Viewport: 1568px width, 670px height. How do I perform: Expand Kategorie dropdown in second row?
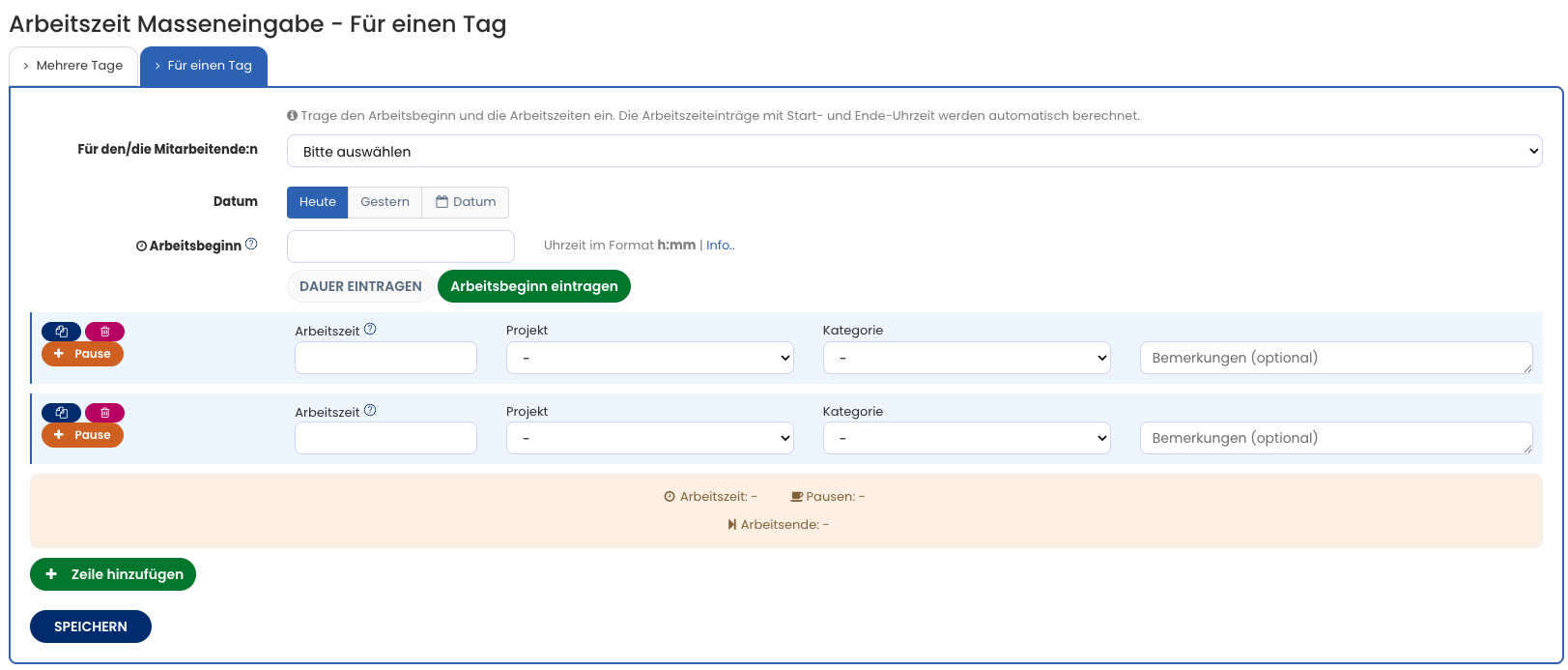[966, 439]
